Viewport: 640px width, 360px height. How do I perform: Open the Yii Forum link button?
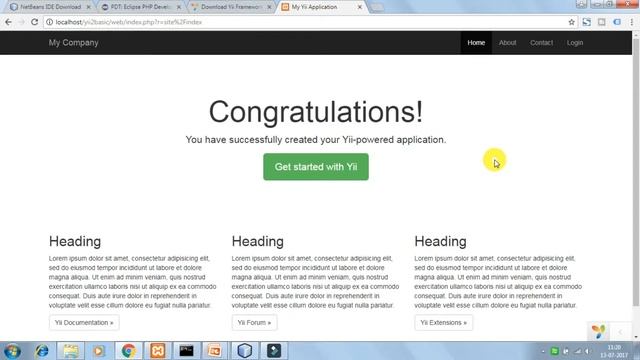(254, 322)
